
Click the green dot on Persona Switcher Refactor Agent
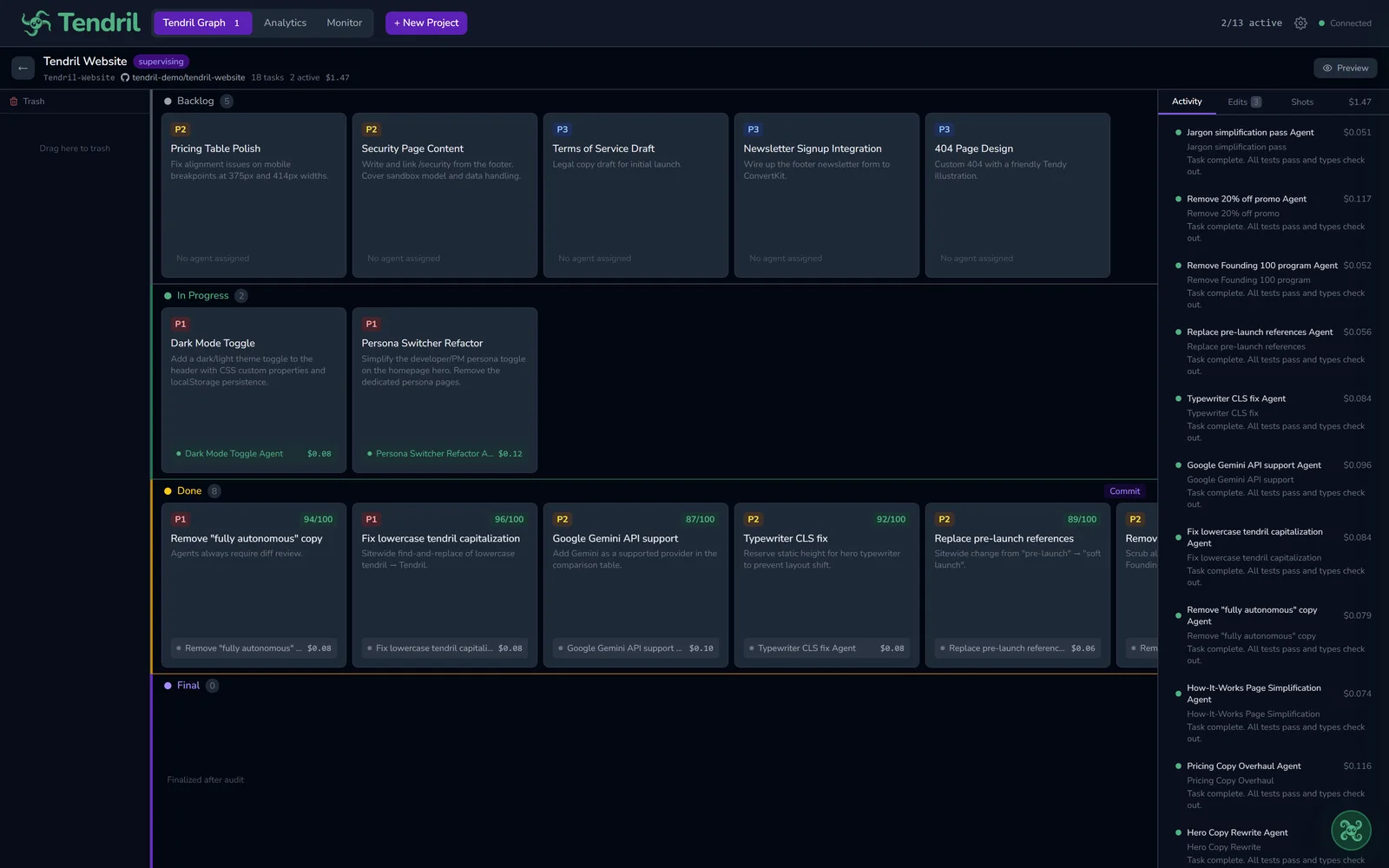pyautogui.click(x=370, y=453)
